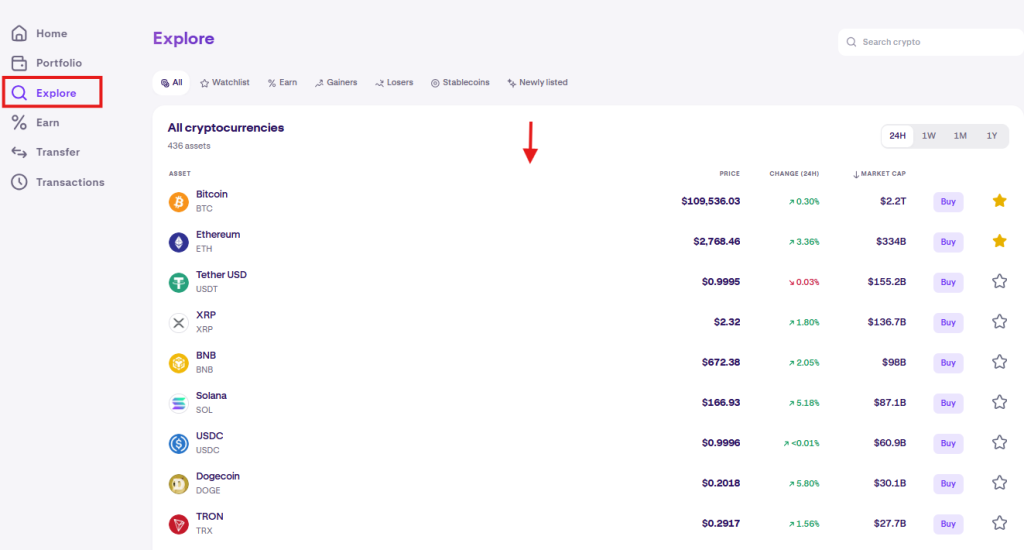Switch to the Earn filter tab
The width and height of the screenshot is (1024, 550).
282,83
